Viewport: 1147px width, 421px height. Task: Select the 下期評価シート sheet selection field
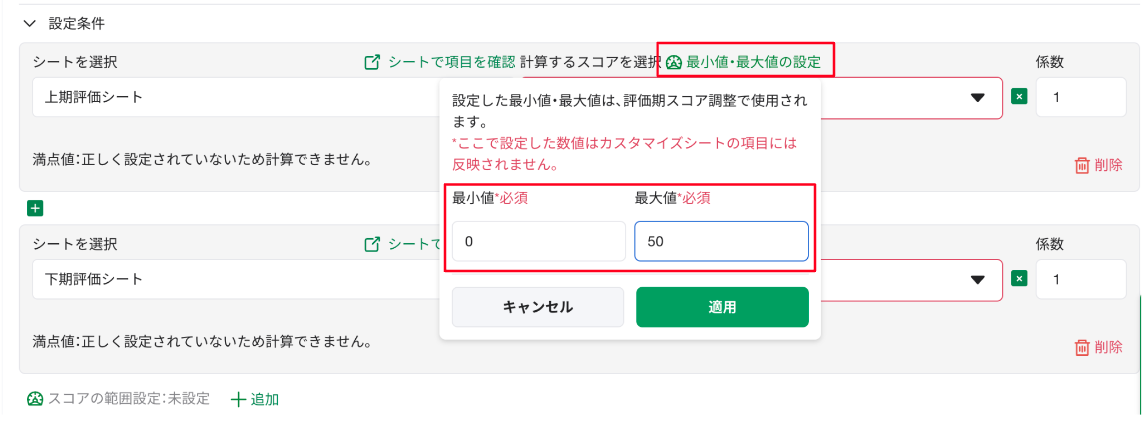pos(236,279)
